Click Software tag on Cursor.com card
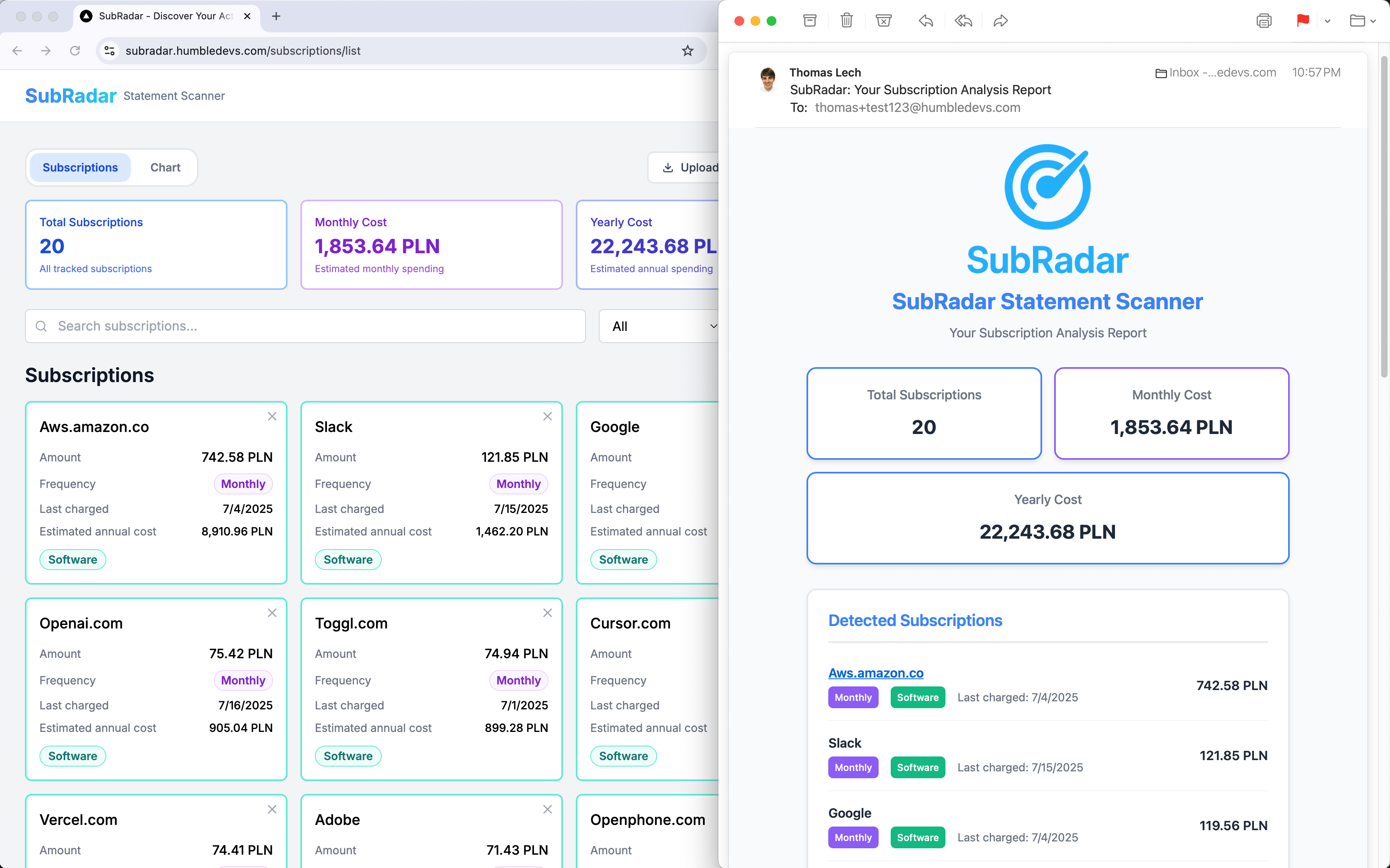The image size is (1390, 868). point(623,756)
